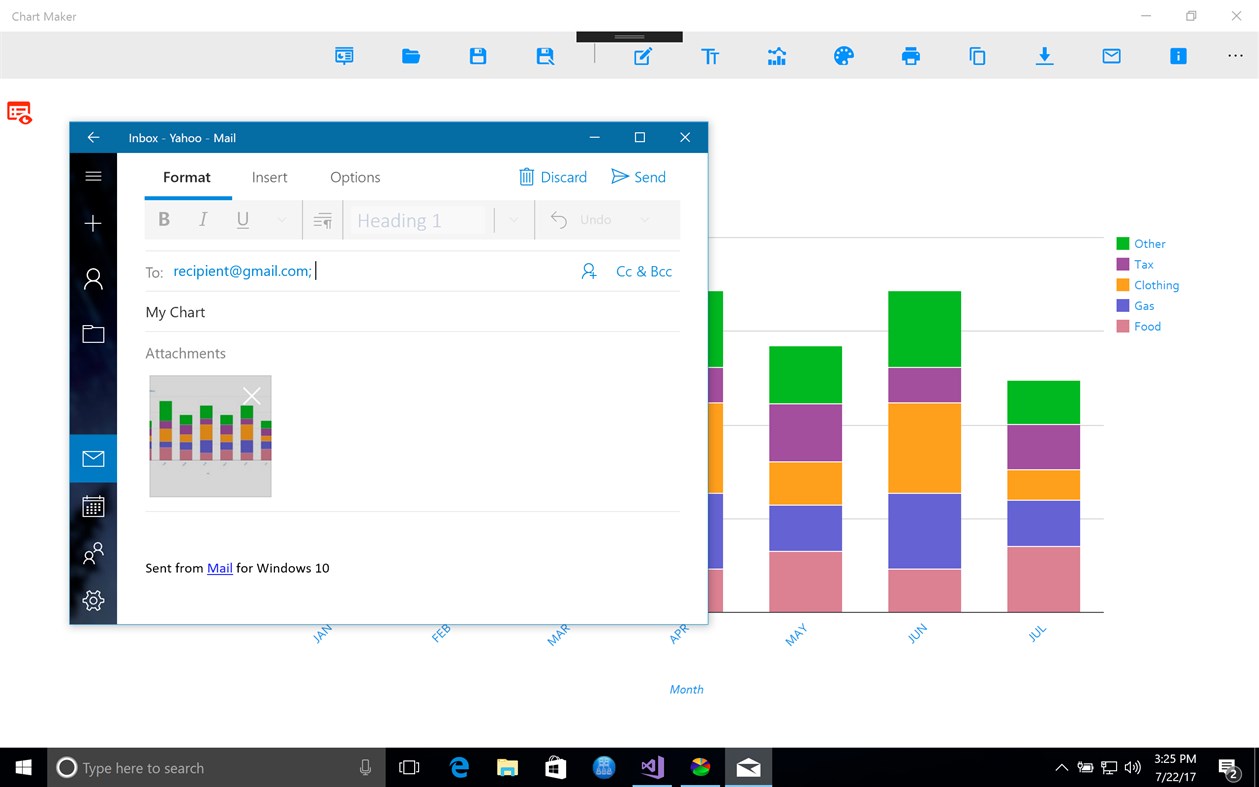Open the text formatting Tt tool
1259x787 pixels.
(x=710, y=56)
